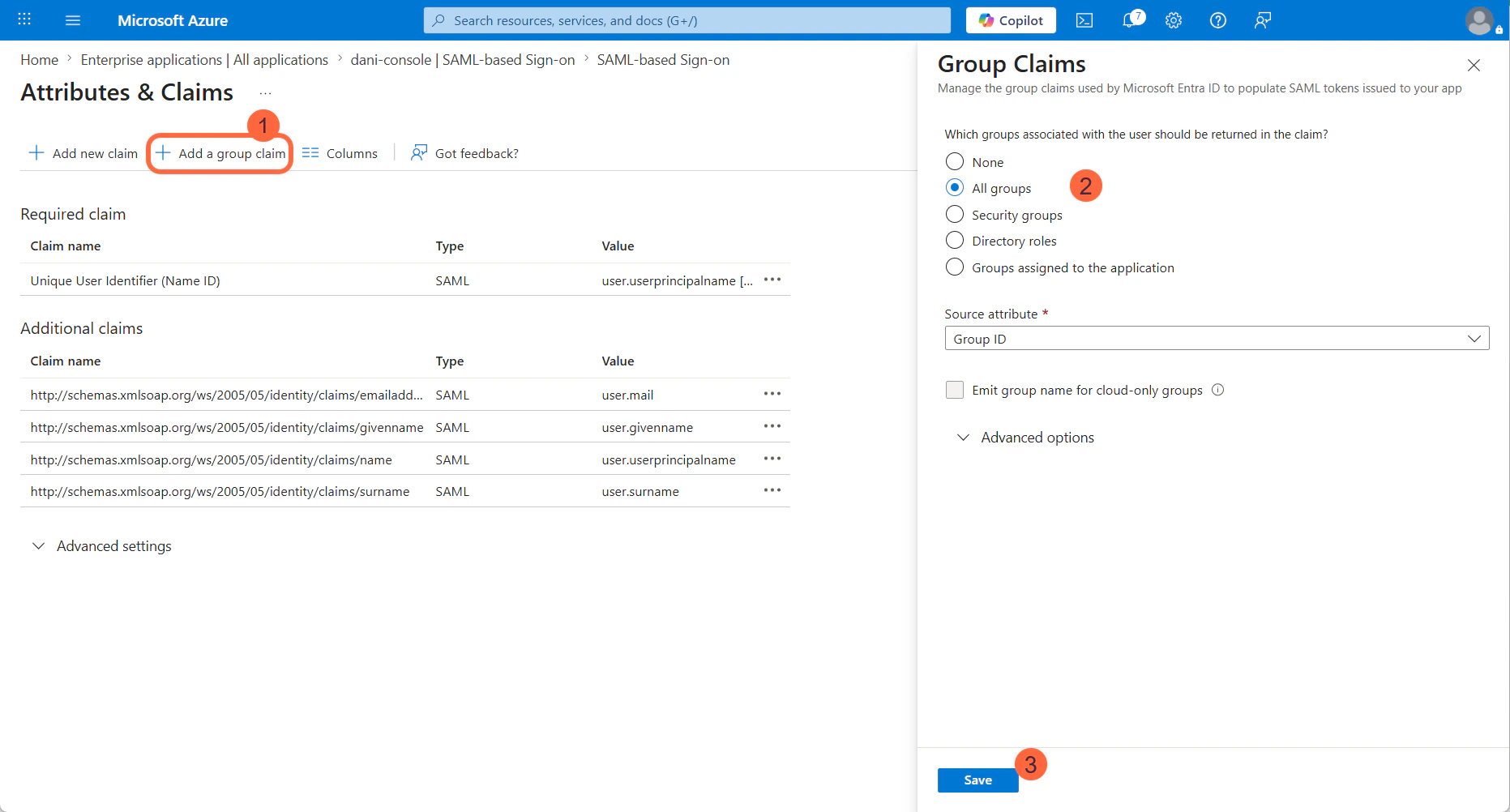Open the notifications bell
This screenshot has height=812, width=1510.
[1131, 19]
